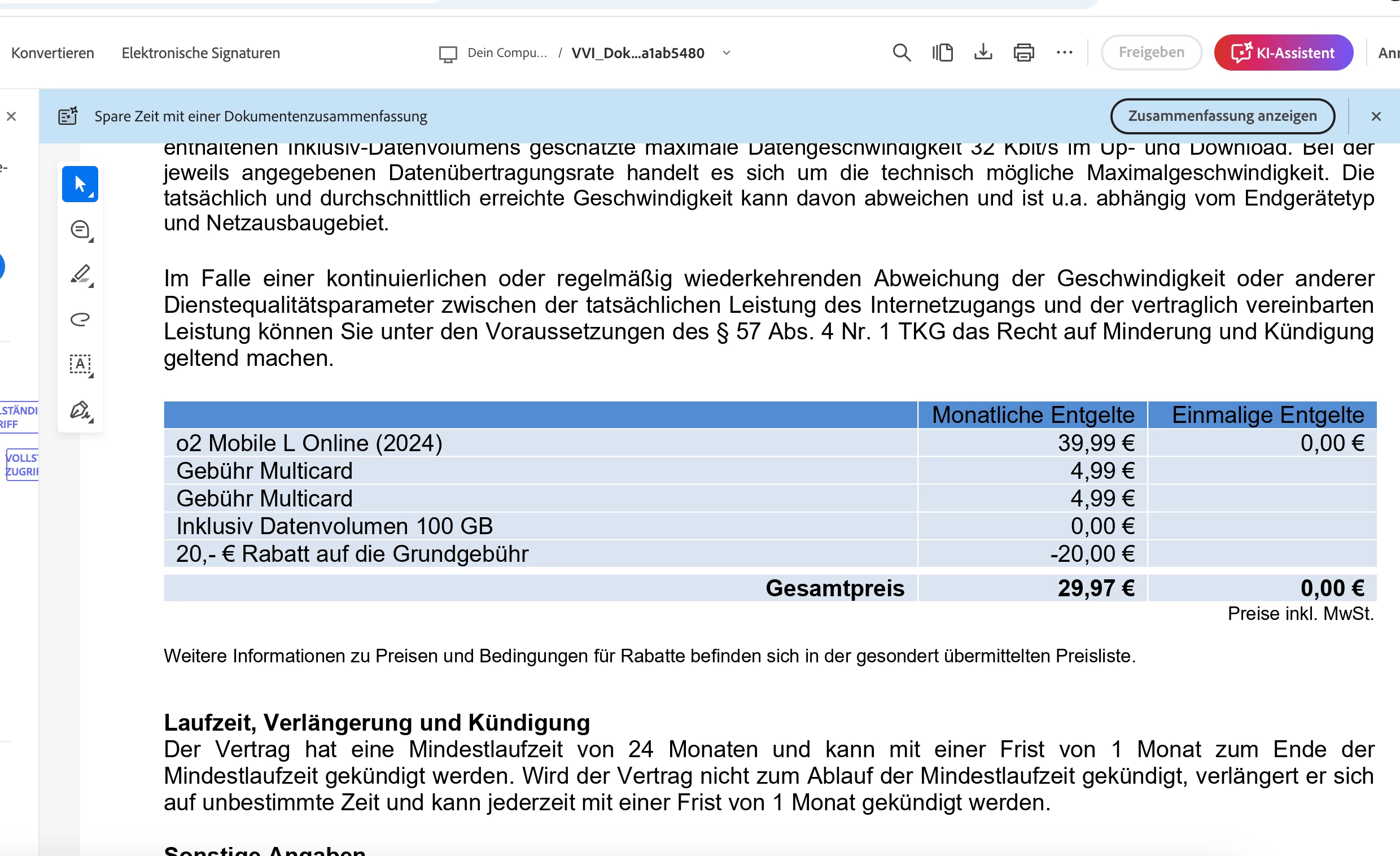Launch the KI-Assistent button
This screenshot has height=856, width=1400.
(x=1283, y=53)
